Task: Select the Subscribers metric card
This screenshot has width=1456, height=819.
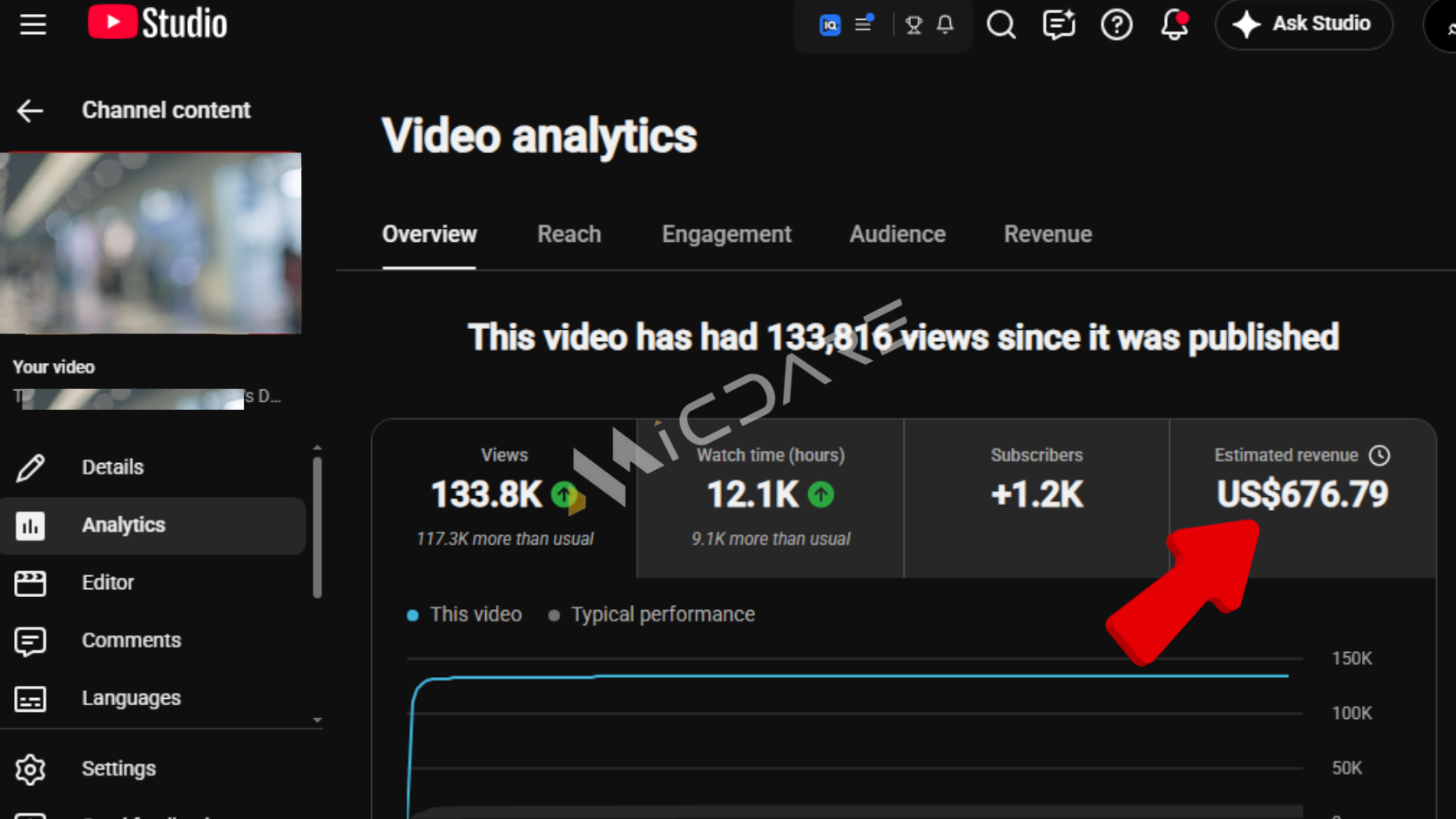Action: click(1036, 499)
